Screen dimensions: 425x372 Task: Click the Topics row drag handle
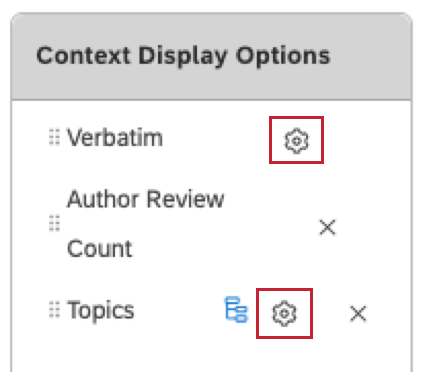pyautogui.click(x=54, y=310)
